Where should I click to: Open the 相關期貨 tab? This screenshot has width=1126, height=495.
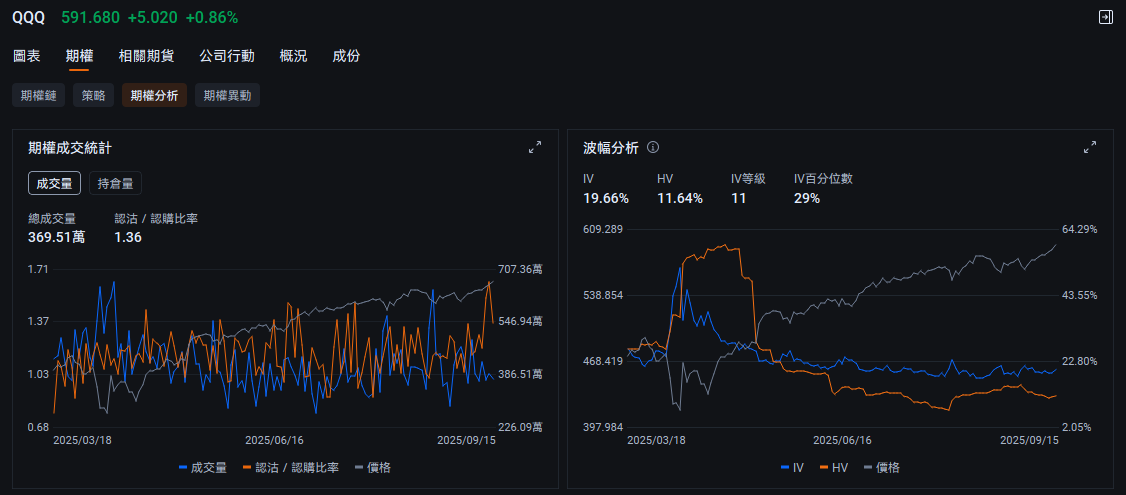point(146,56)
